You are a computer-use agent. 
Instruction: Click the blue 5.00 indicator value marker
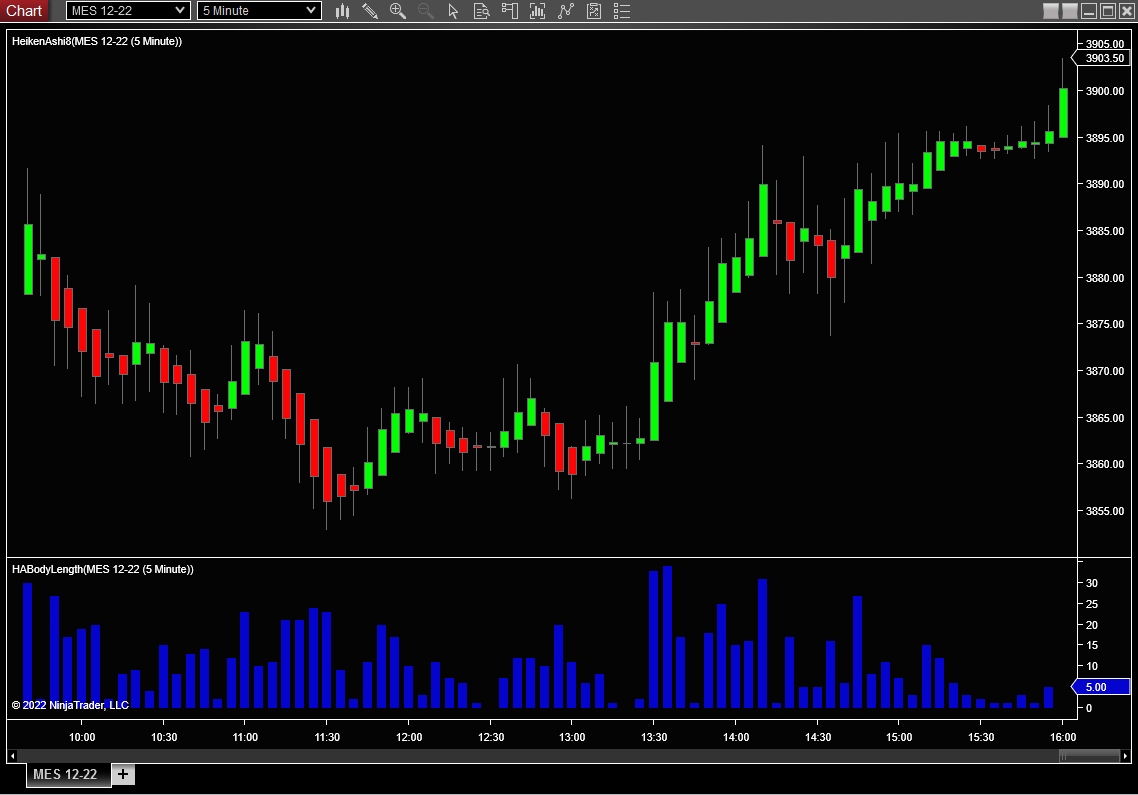pos(1102,687)
